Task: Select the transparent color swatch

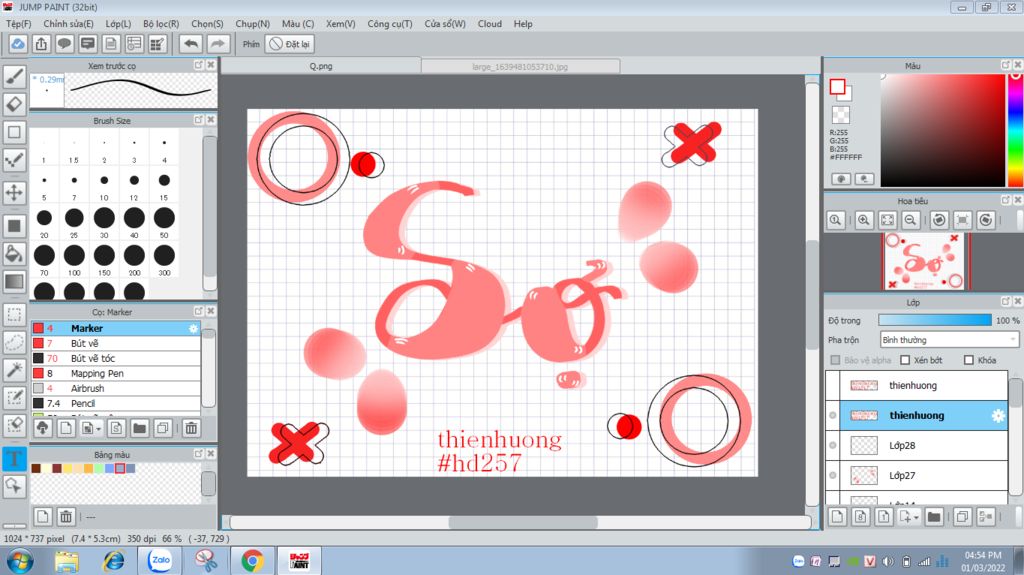Action: click(x=840, y=115)
